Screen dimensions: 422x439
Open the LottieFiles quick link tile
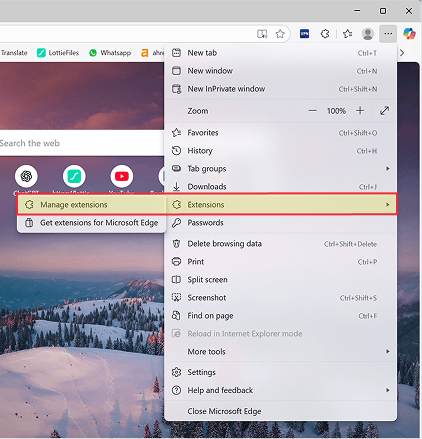point(74,176)
